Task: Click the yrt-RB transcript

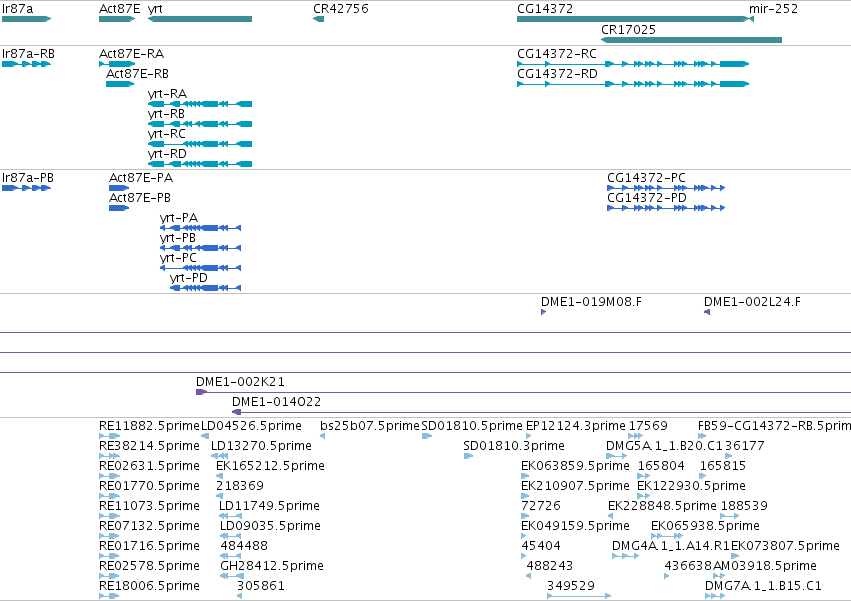Action: coord(200,124)
